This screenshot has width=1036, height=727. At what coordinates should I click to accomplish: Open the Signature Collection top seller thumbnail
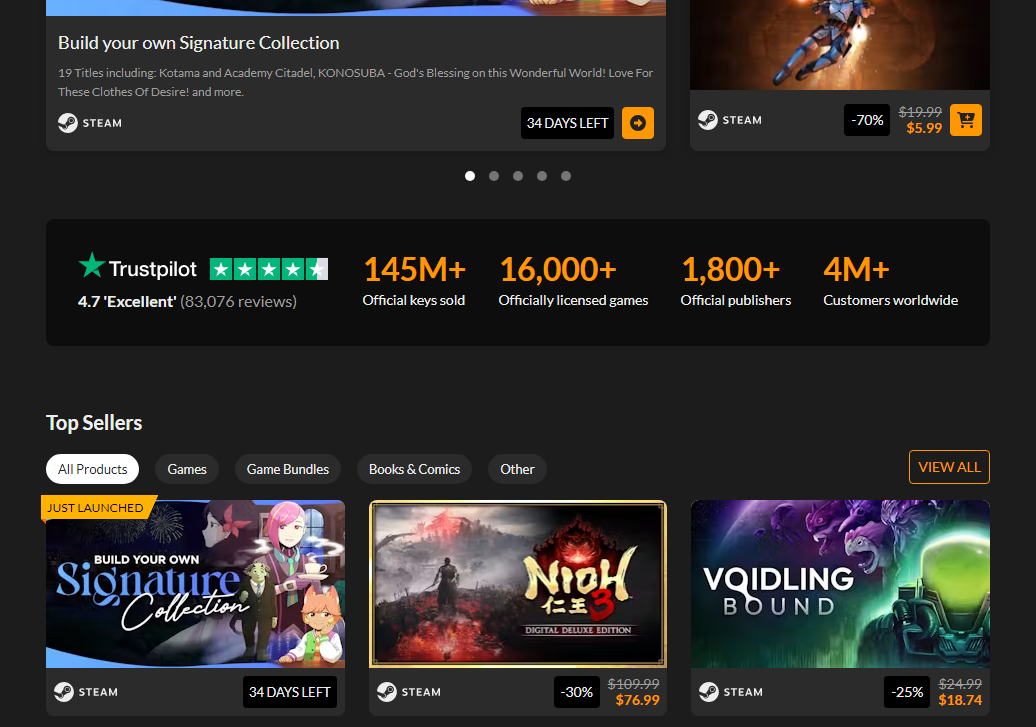pyautogui.click(x=196, y=584)
